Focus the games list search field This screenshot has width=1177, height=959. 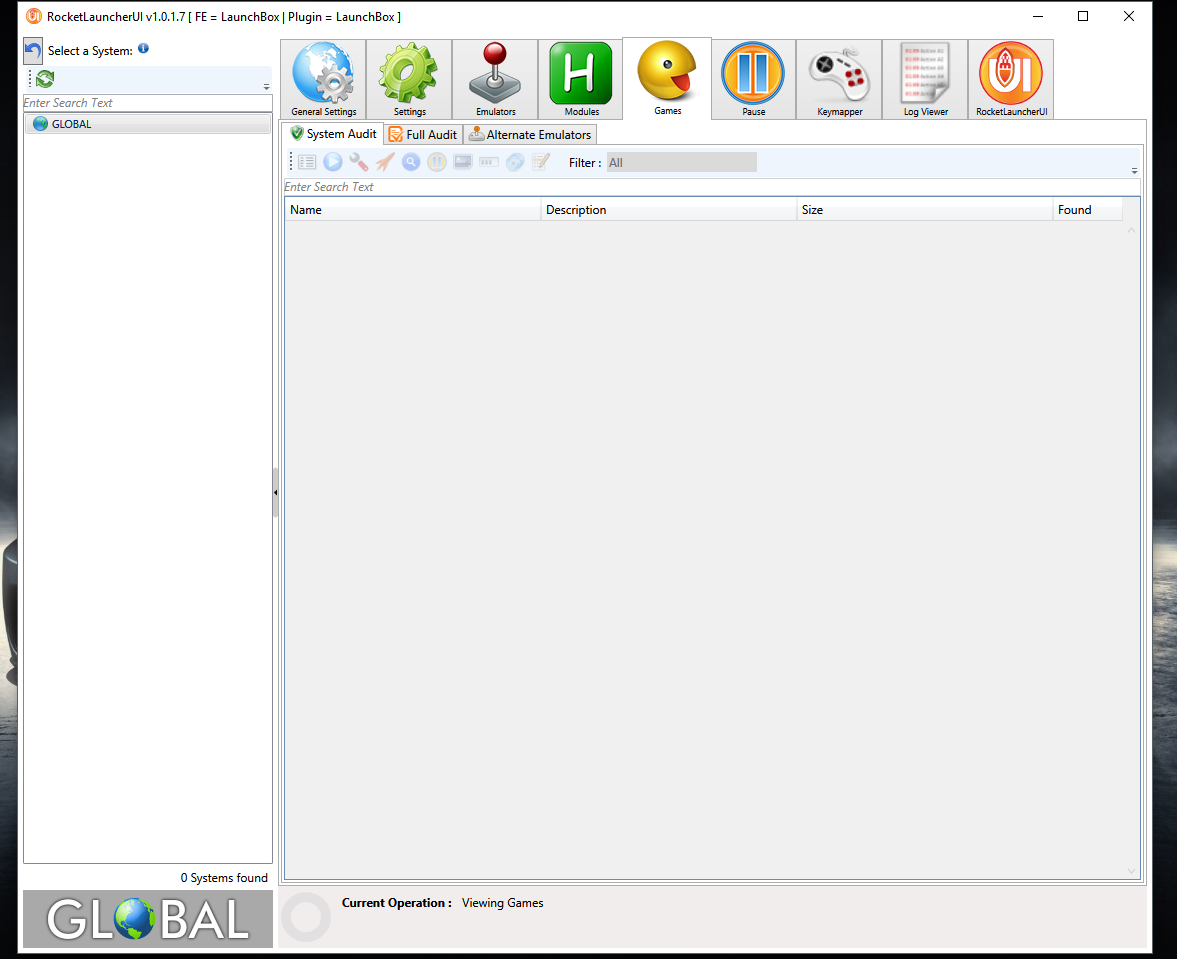click(x=712, y=187)
